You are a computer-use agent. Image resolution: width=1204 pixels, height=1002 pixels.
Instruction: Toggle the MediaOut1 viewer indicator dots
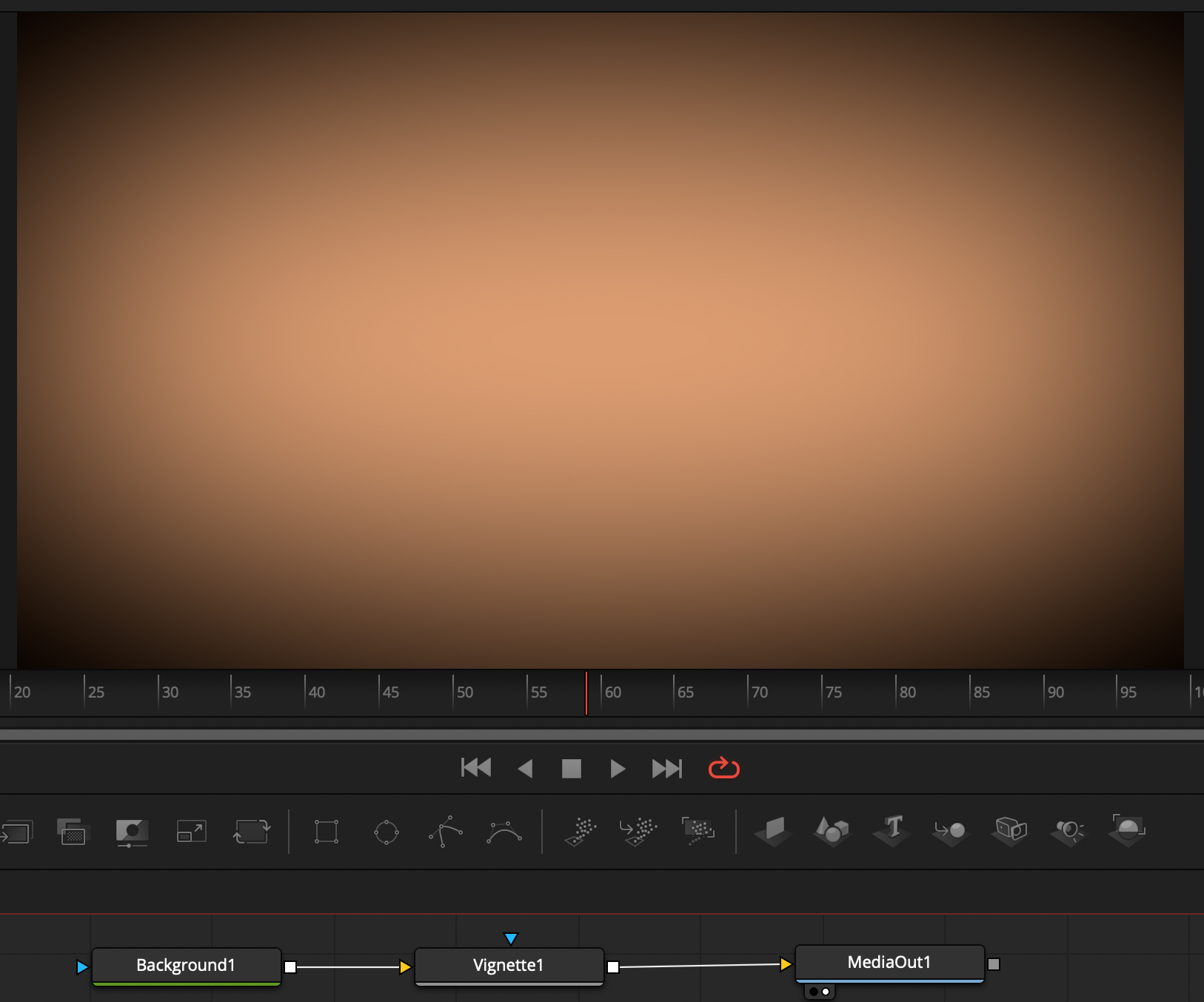(820, 992)
